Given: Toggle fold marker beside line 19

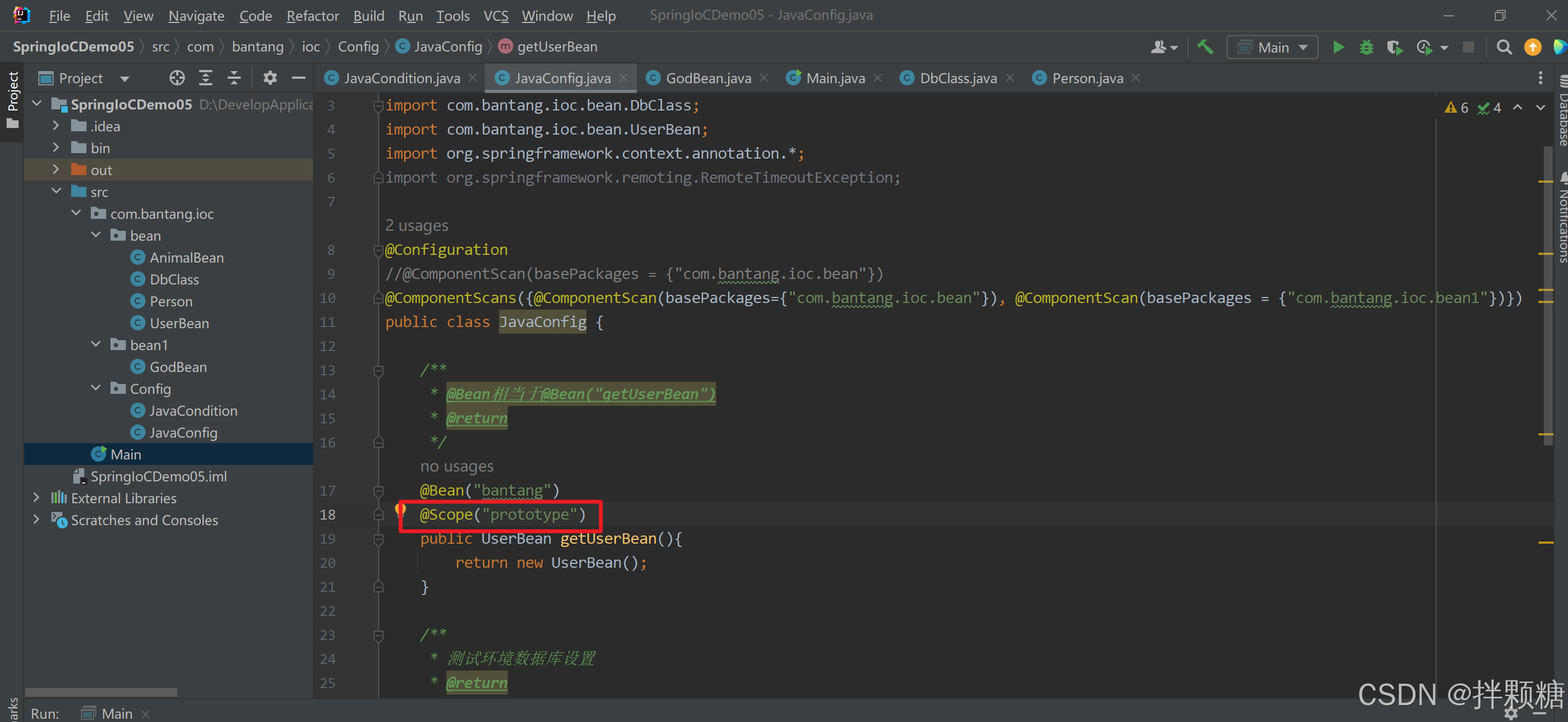Looking at the screenshot, I should pos(378,539).
